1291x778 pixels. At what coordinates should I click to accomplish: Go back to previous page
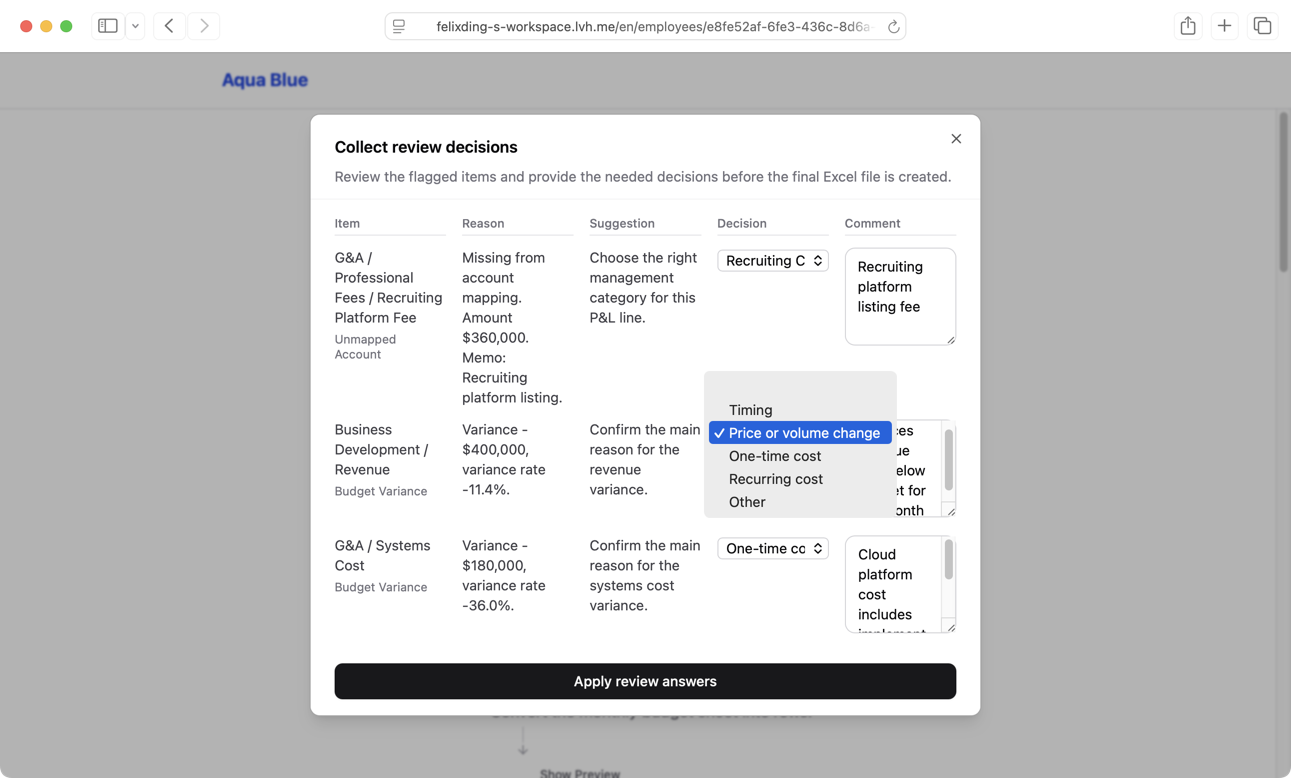pos(169,26)
